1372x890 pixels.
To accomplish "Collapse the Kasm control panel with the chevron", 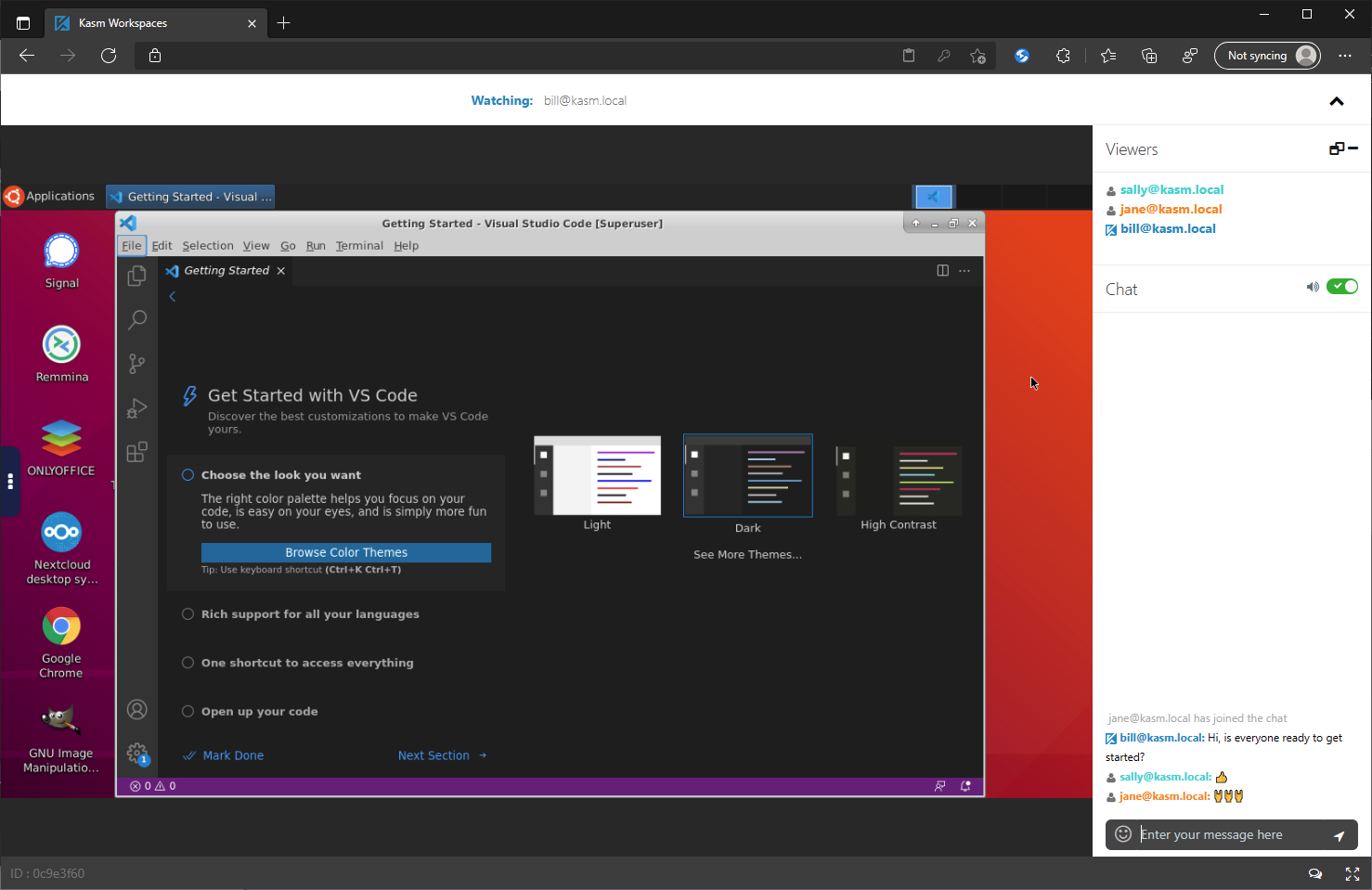I will tap(1337, 100).
